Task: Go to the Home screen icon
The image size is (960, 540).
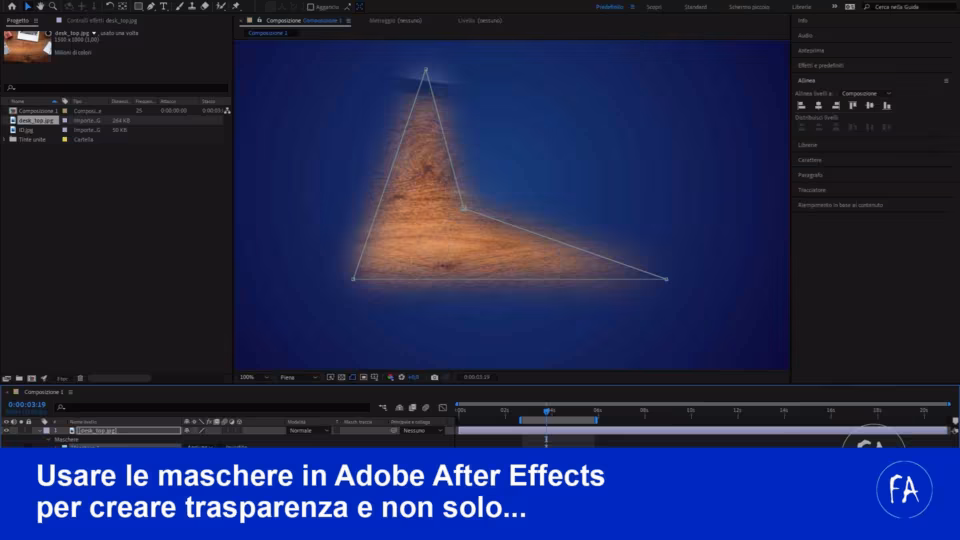Action: 12,6
